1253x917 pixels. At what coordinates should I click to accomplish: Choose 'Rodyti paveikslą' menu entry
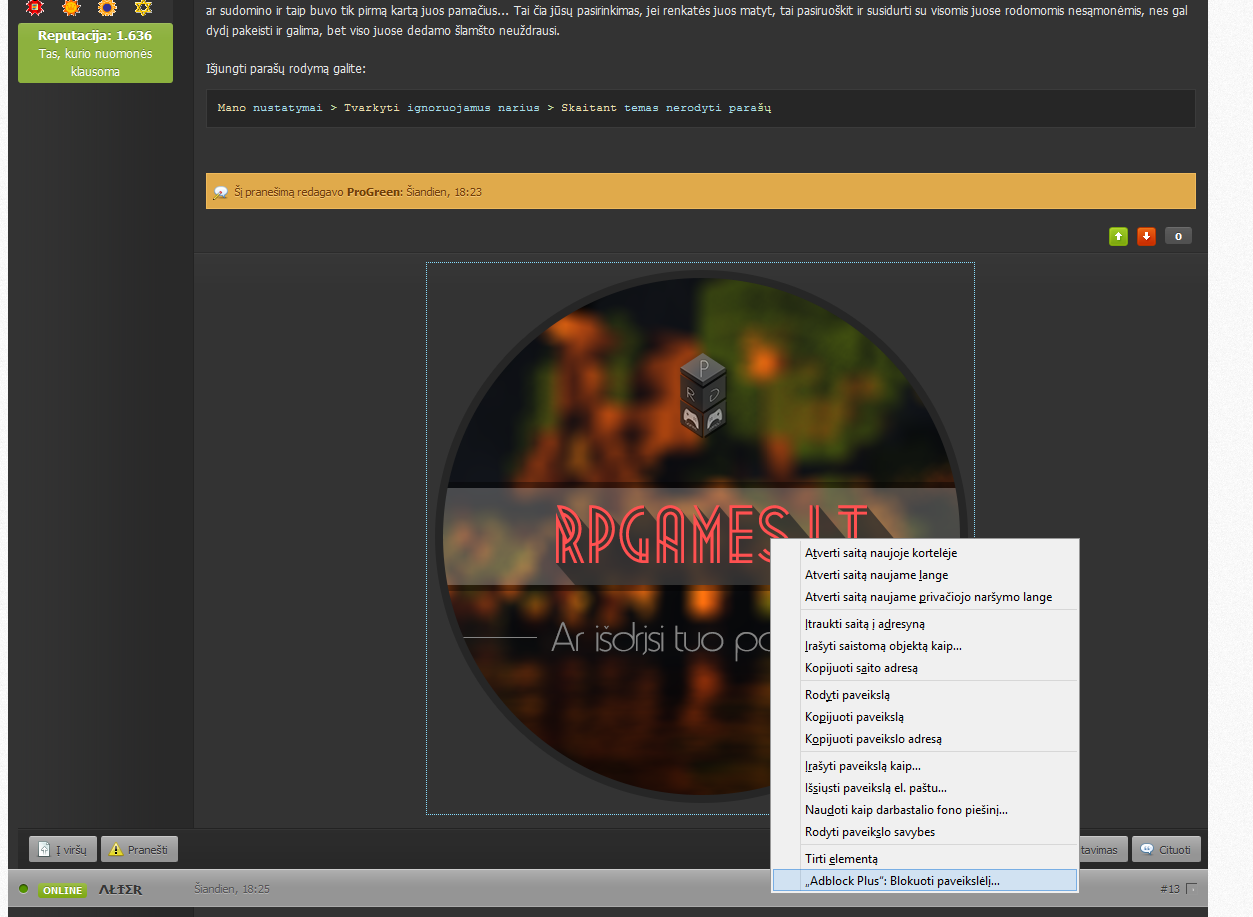925,694
